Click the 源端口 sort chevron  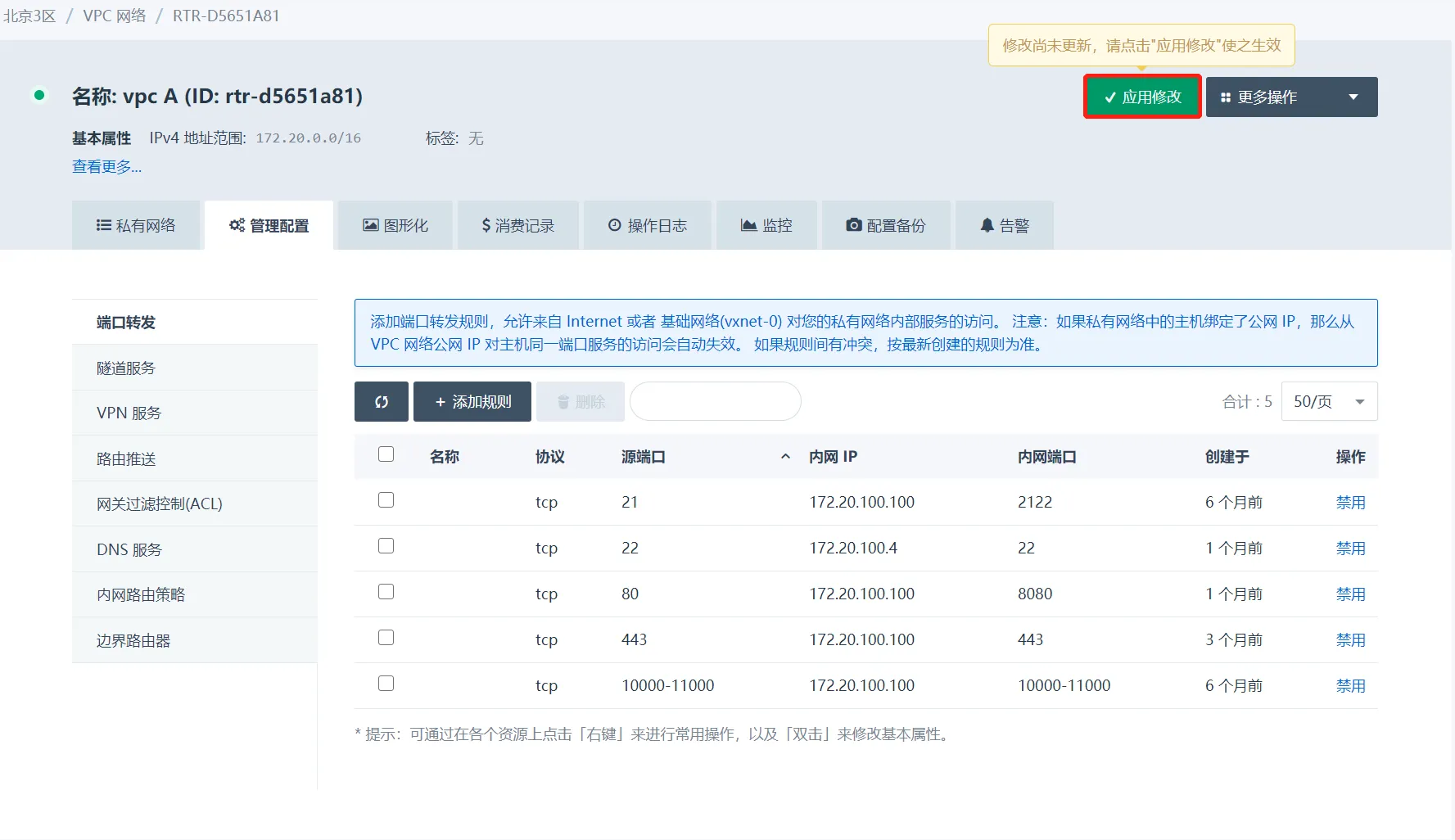[784, 456]
